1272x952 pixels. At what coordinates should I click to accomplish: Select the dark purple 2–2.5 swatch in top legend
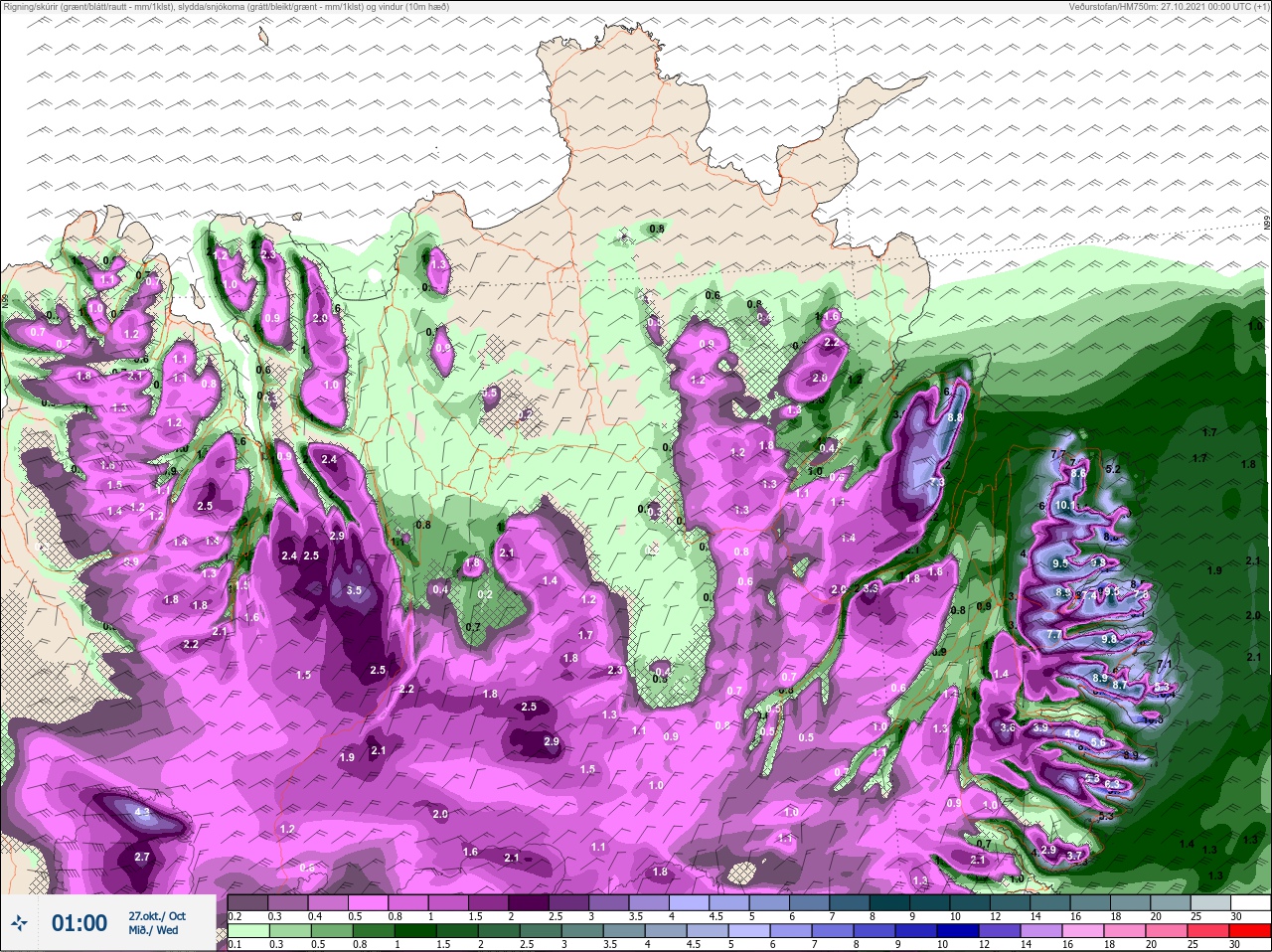(530, 902)
